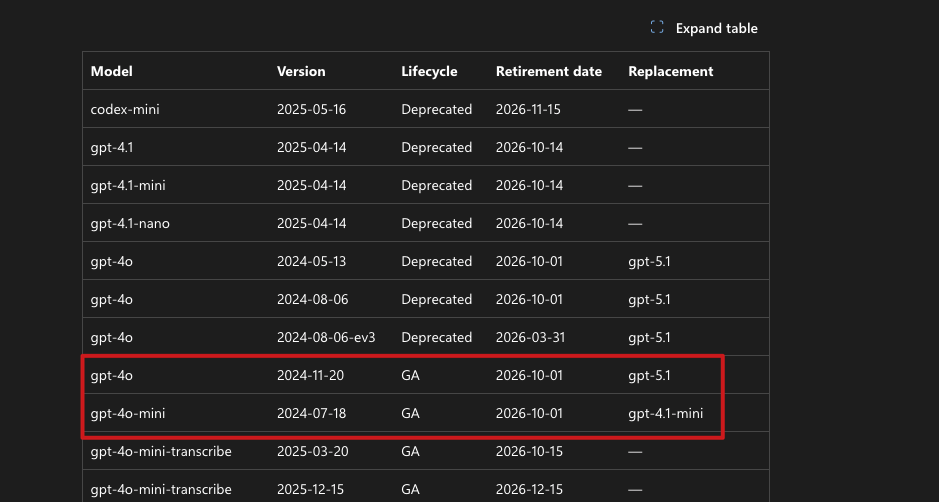The height and width of the screenshot is (502, 939).
Task: Click 'Deprecated' in the 2024-08-06-ev3 row
Action: click(x=437, y=337)
